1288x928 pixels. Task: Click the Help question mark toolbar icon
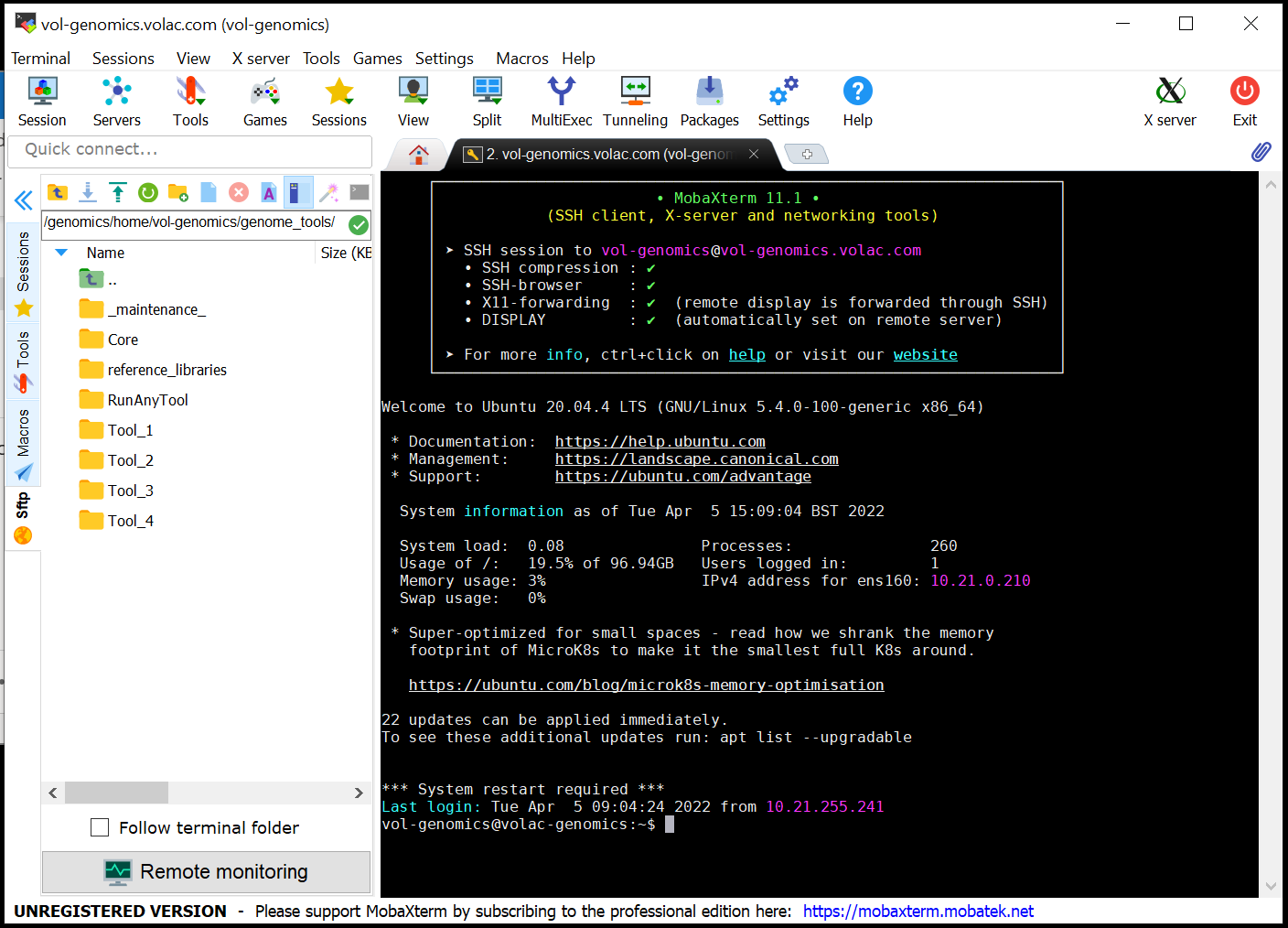(858, 102)
